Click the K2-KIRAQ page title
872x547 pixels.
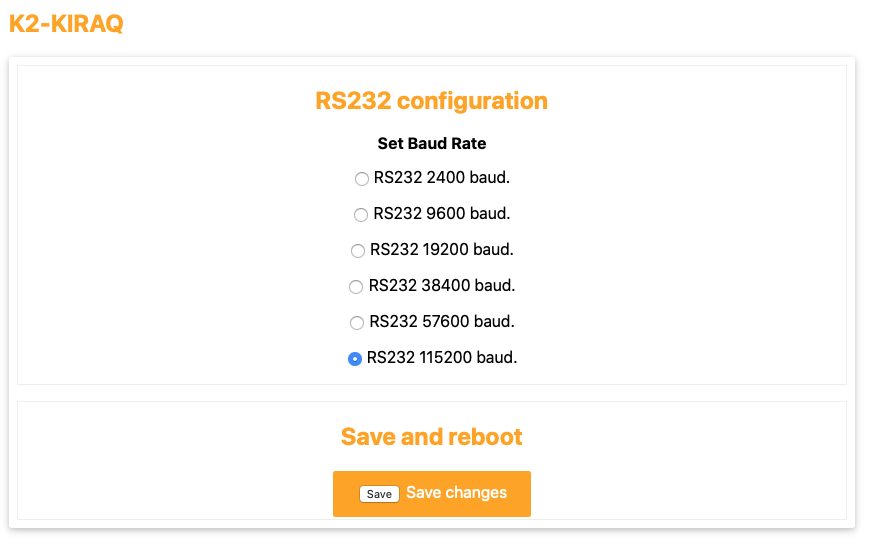[x=66, y=24]
